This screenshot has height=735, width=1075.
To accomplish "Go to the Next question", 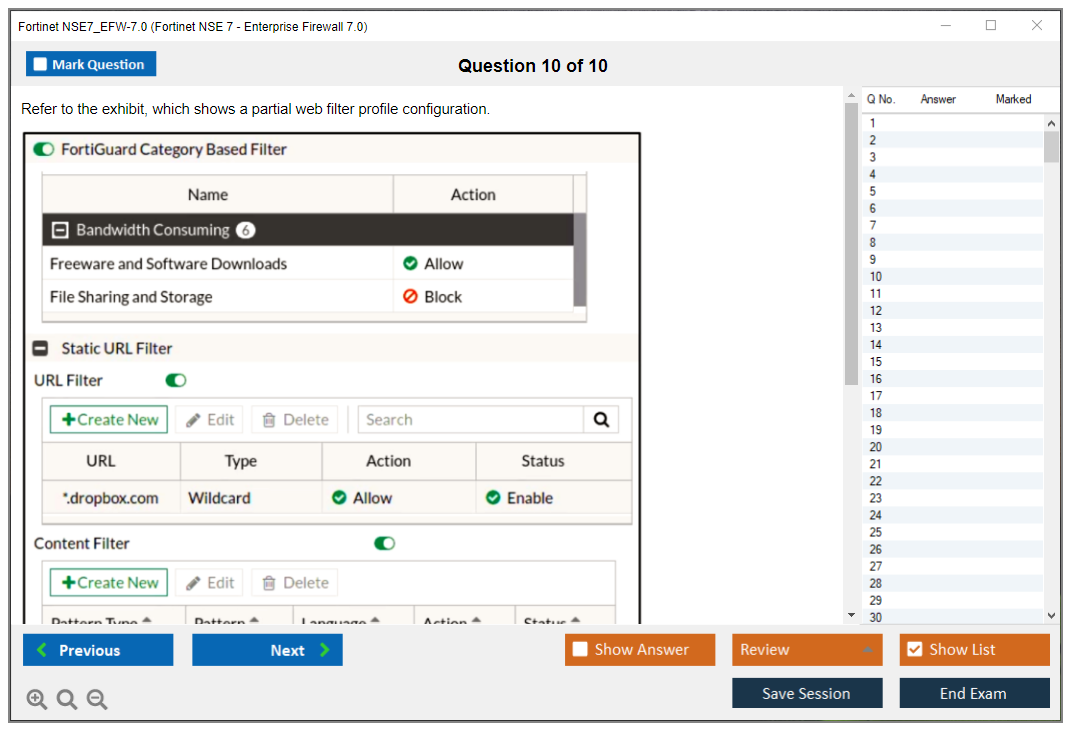I will (267, 650).
